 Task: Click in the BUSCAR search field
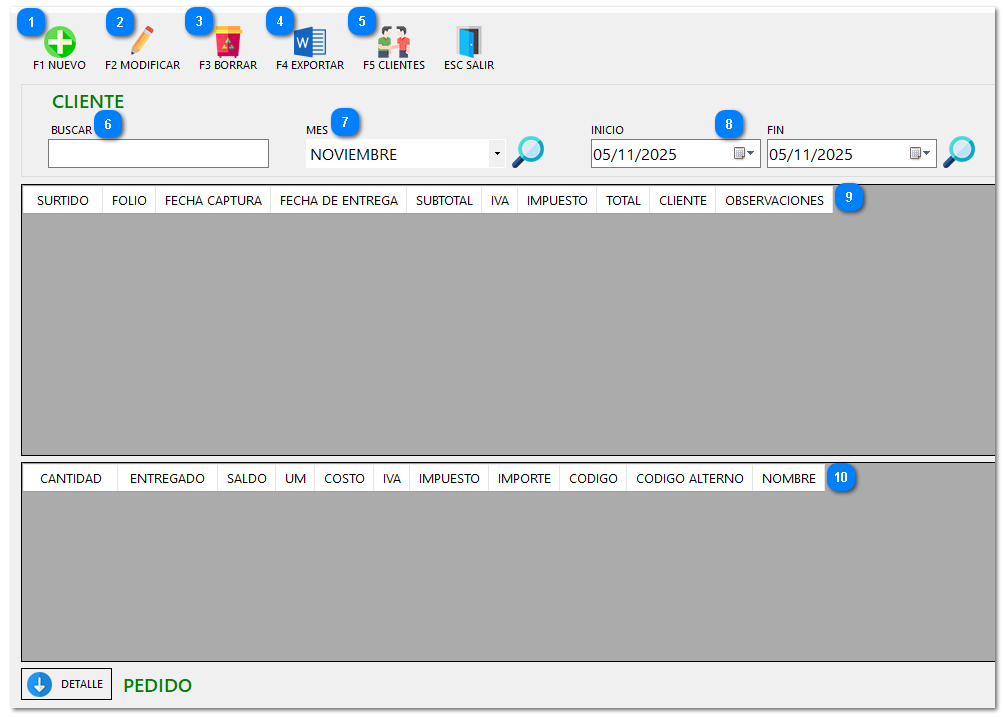[x=158, y=153]
